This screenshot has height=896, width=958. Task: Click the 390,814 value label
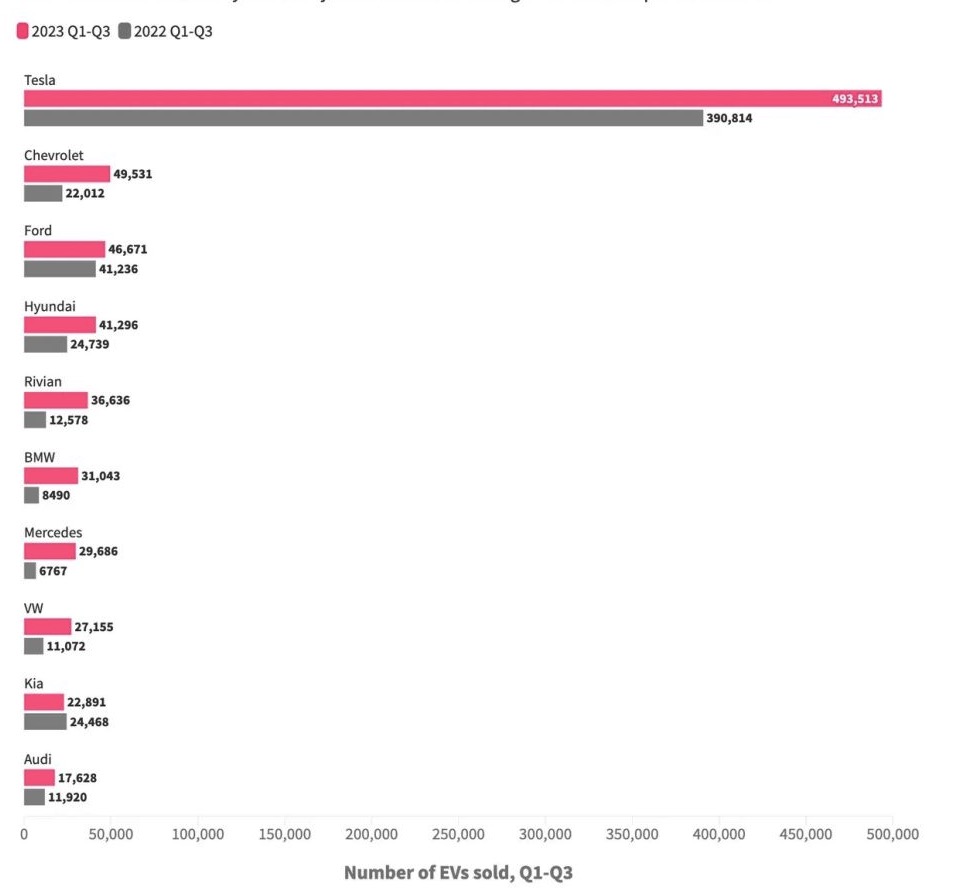729,118
